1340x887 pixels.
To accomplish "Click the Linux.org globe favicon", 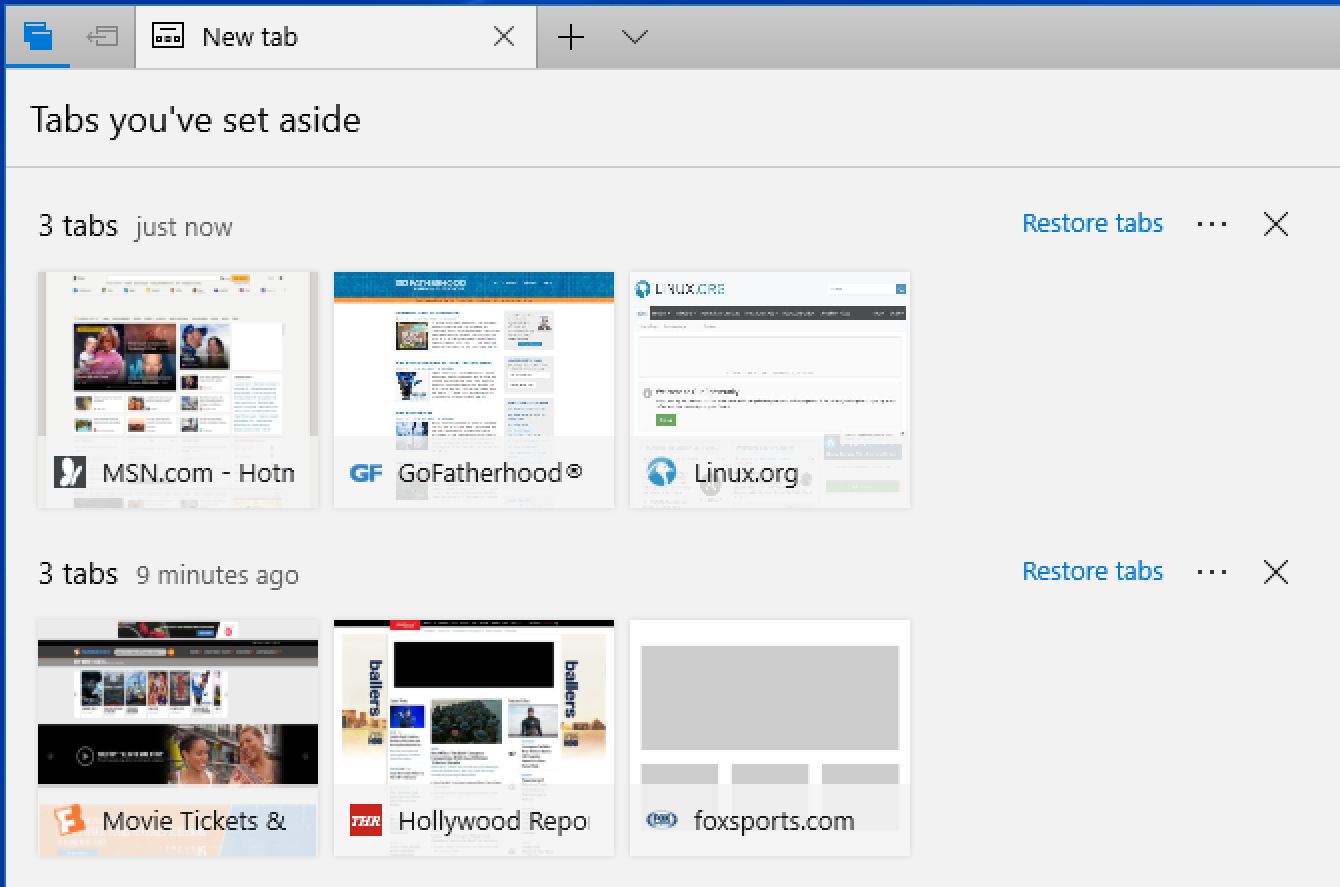I will (662, 472).
